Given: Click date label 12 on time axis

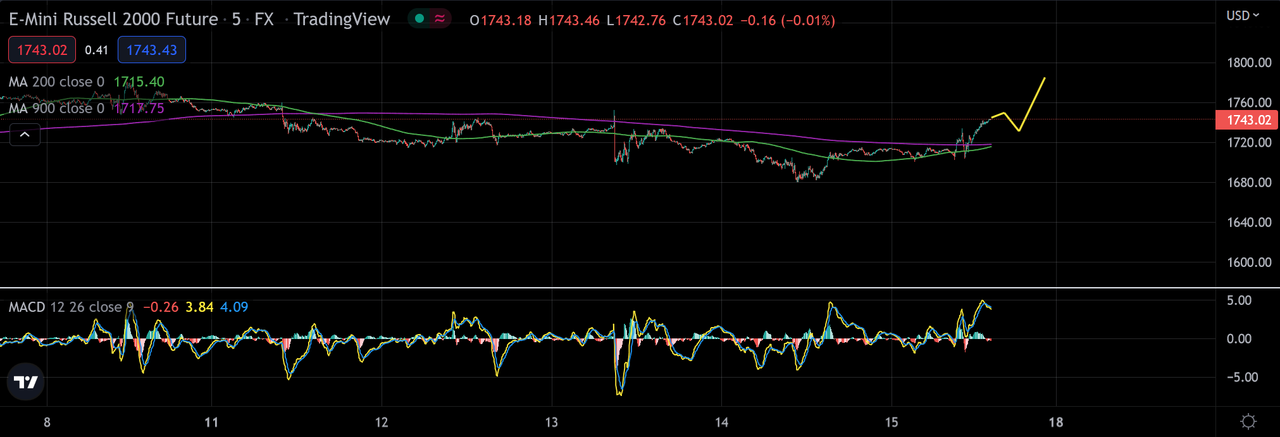Looking at the screenshot, I should tap(382, 421).
